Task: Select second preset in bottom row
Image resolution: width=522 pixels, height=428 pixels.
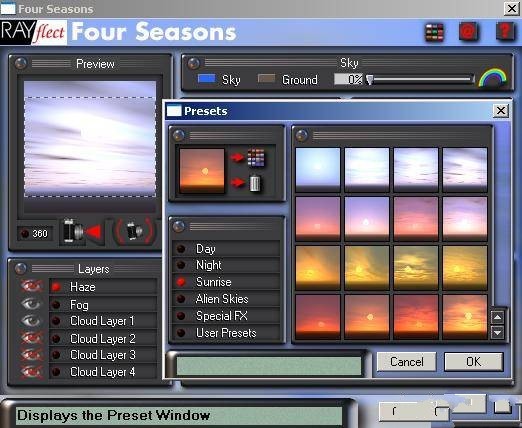Action: pyautogui.click(x=367, y=317)
